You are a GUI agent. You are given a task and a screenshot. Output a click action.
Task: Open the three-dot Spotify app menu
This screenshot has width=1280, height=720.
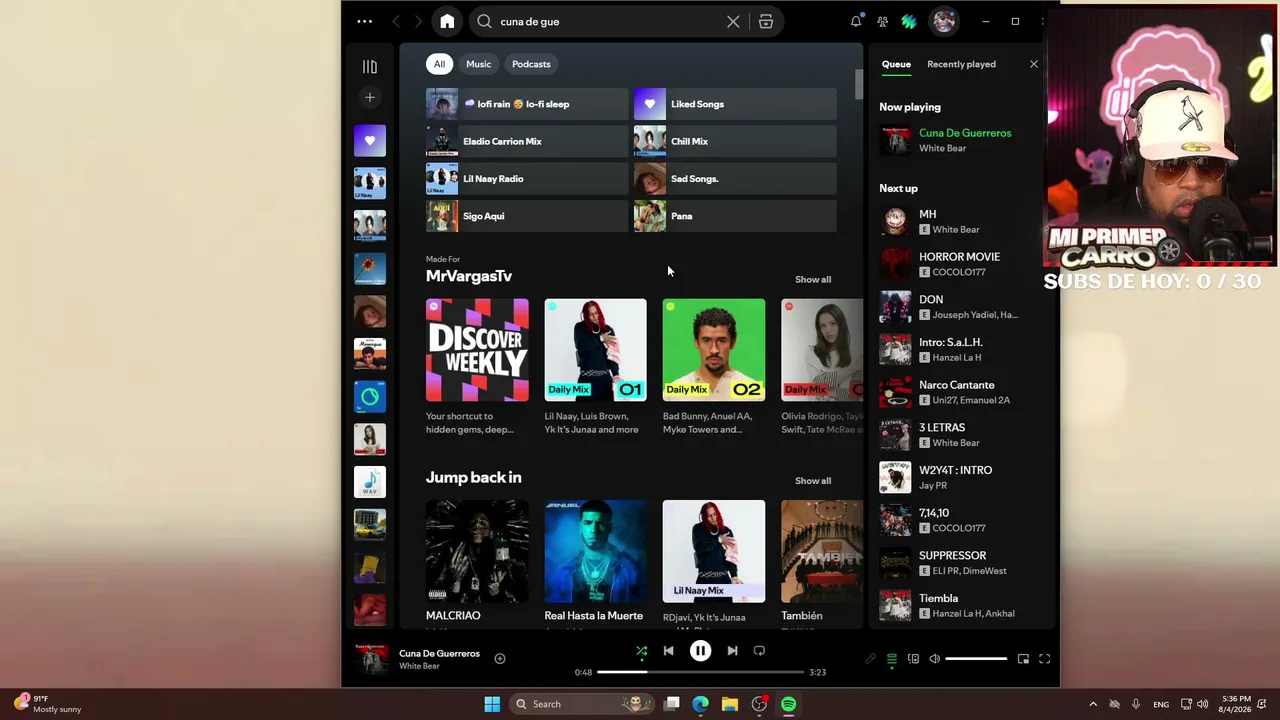coord(364,21)
